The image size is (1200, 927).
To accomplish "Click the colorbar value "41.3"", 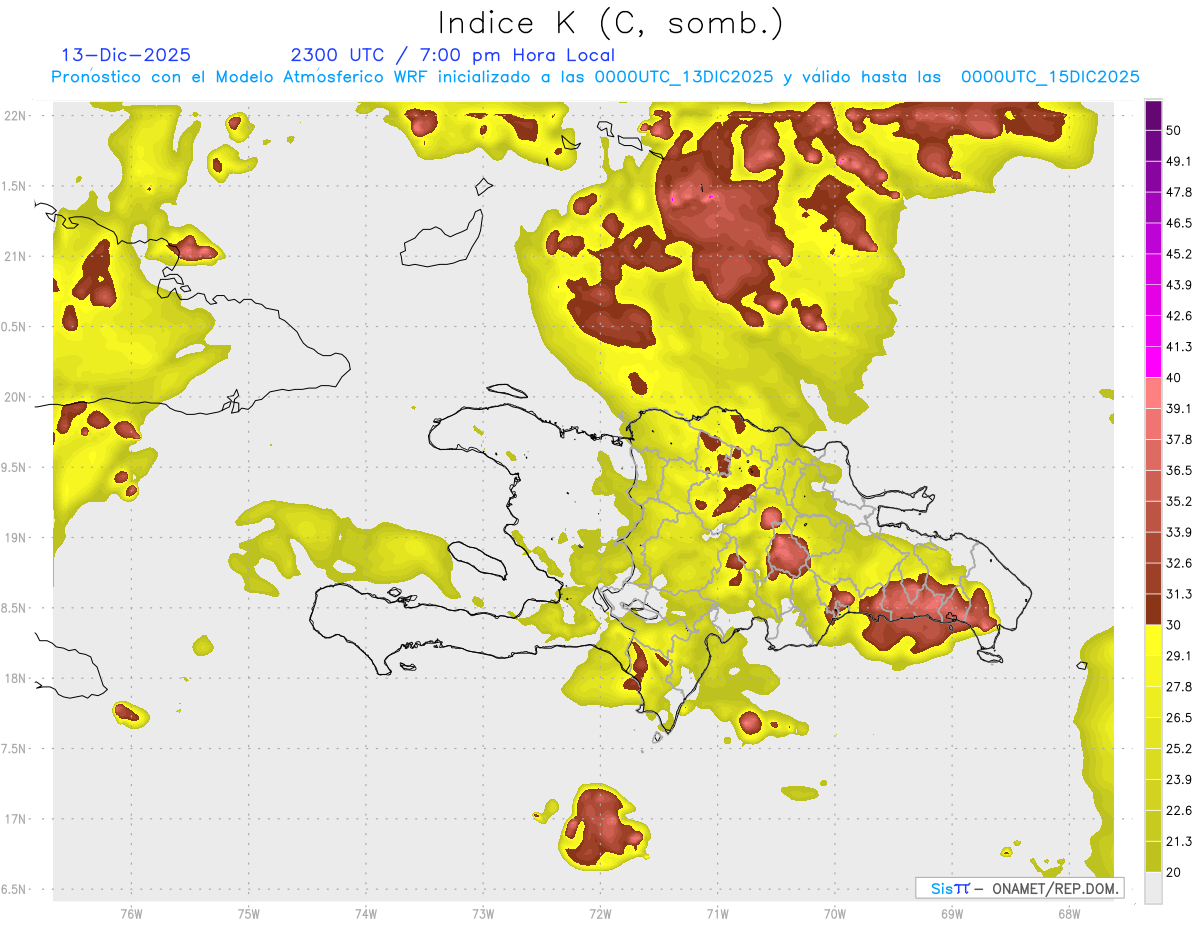I will [x=1179, y=347].
